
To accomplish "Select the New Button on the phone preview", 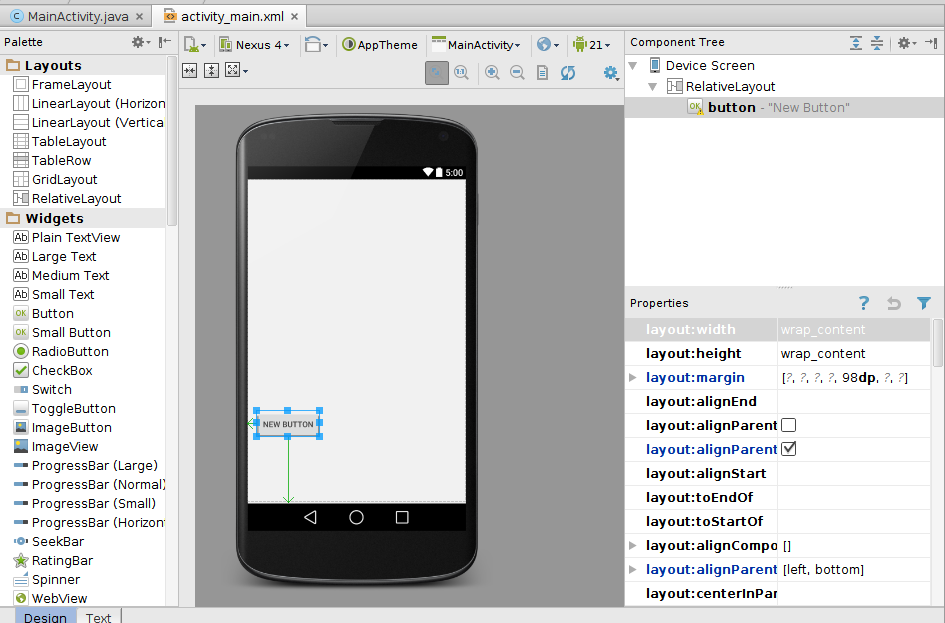I will 288,424.
